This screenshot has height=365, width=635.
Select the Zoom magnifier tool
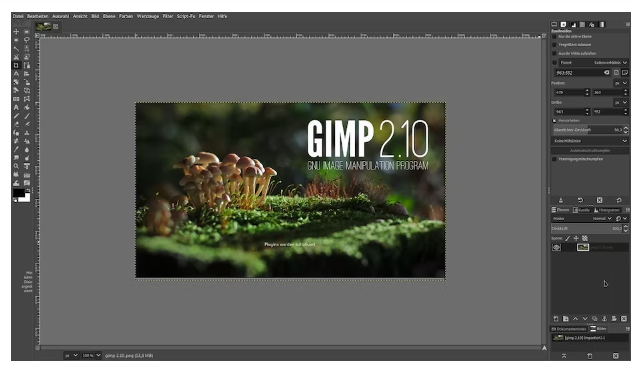pyautogui.click(x=16, y=166)
